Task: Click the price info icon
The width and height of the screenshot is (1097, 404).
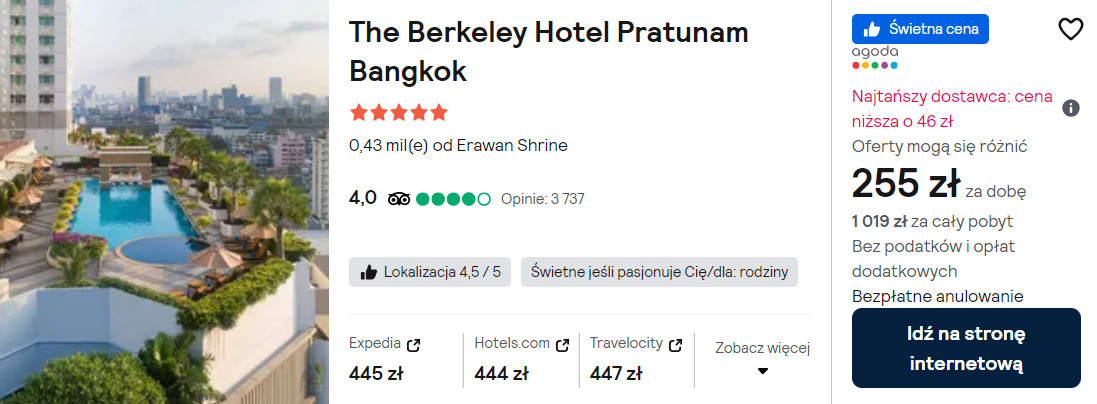Action: (1070, 108)
